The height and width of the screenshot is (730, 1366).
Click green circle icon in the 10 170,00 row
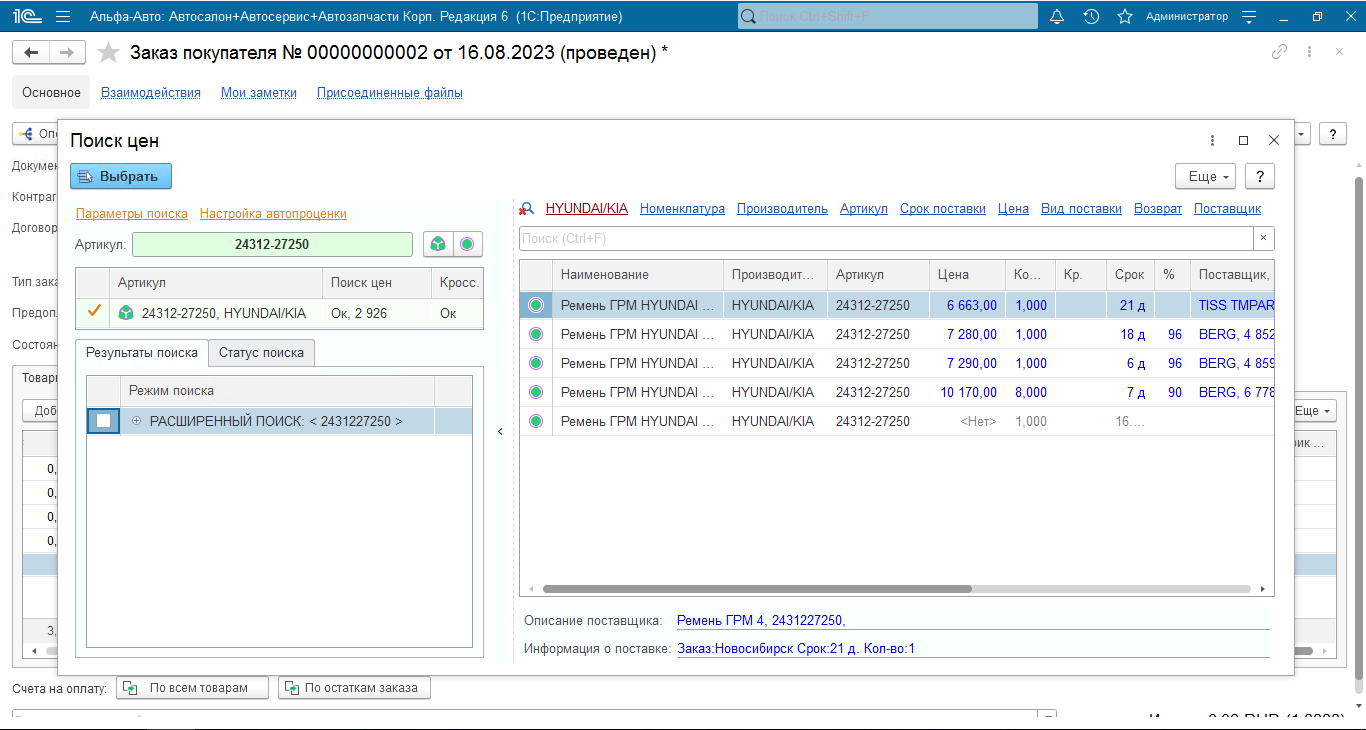[x=536, y=392]
